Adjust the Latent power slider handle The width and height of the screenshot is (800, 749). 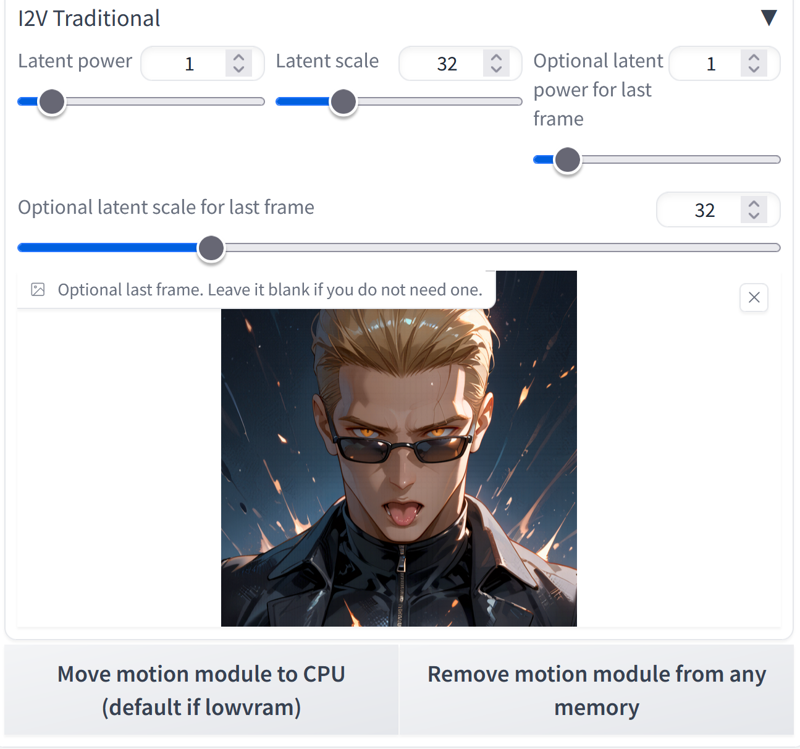pyautogui.click(x=52, y=102)
